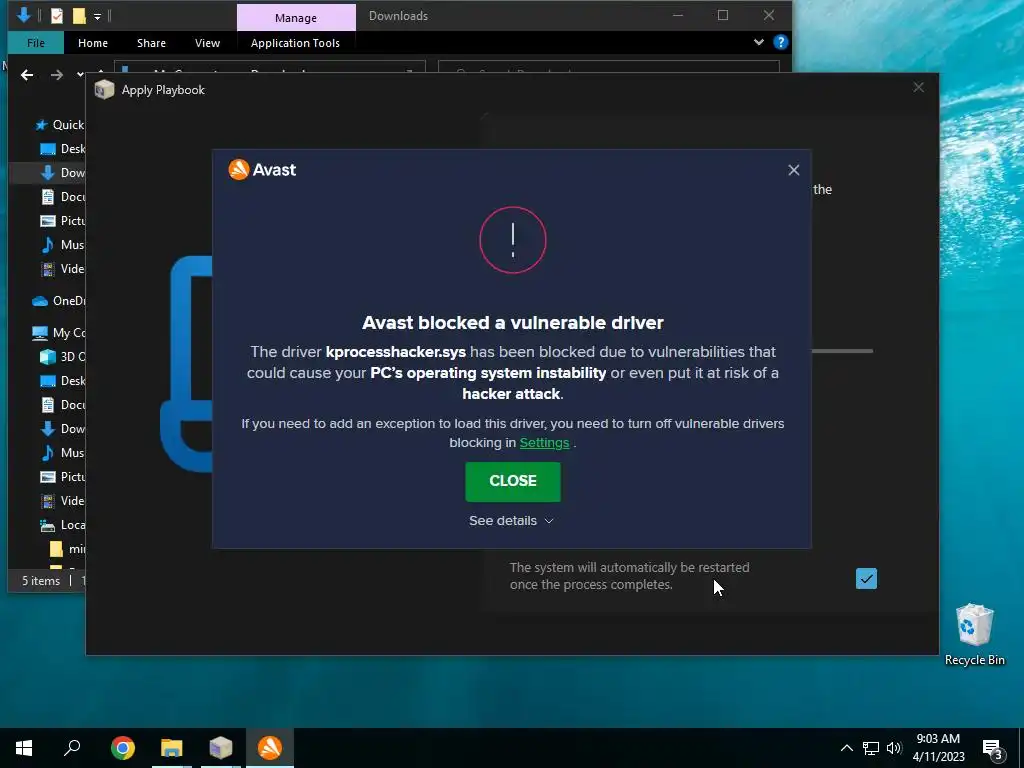Select highlighted Downloads in Quick access
Viewport: 1024px width, 768px height.
pyautogui.click(x=62, y=173)
